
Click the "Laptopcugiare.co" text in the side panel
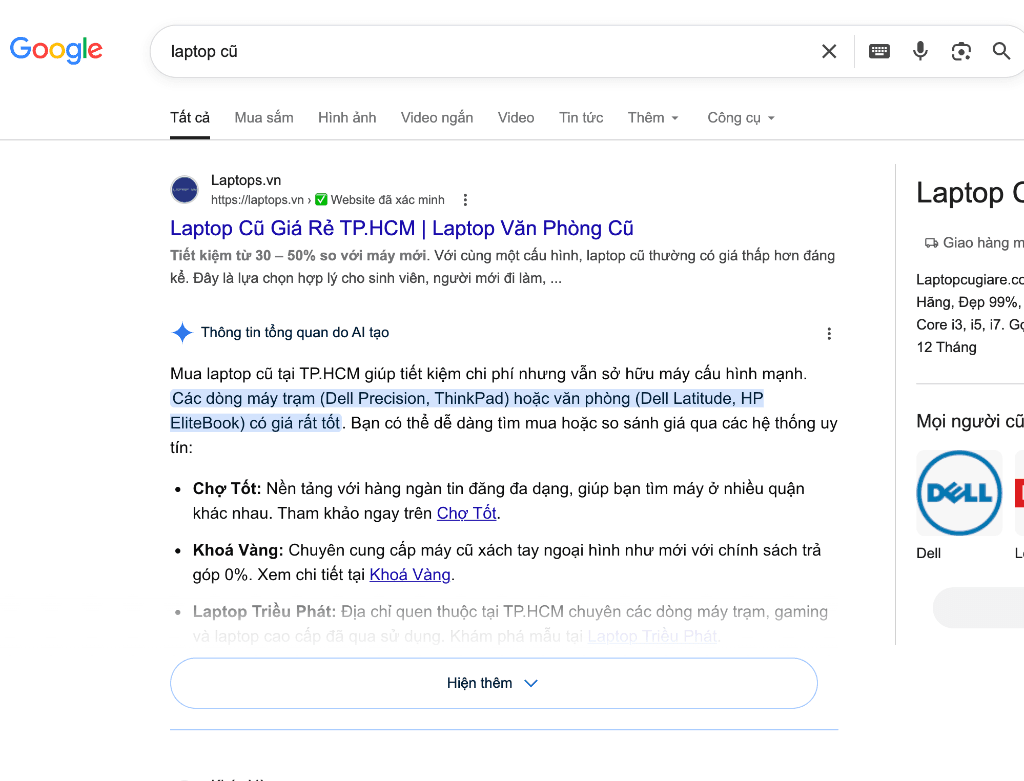[x=970, y=279]
